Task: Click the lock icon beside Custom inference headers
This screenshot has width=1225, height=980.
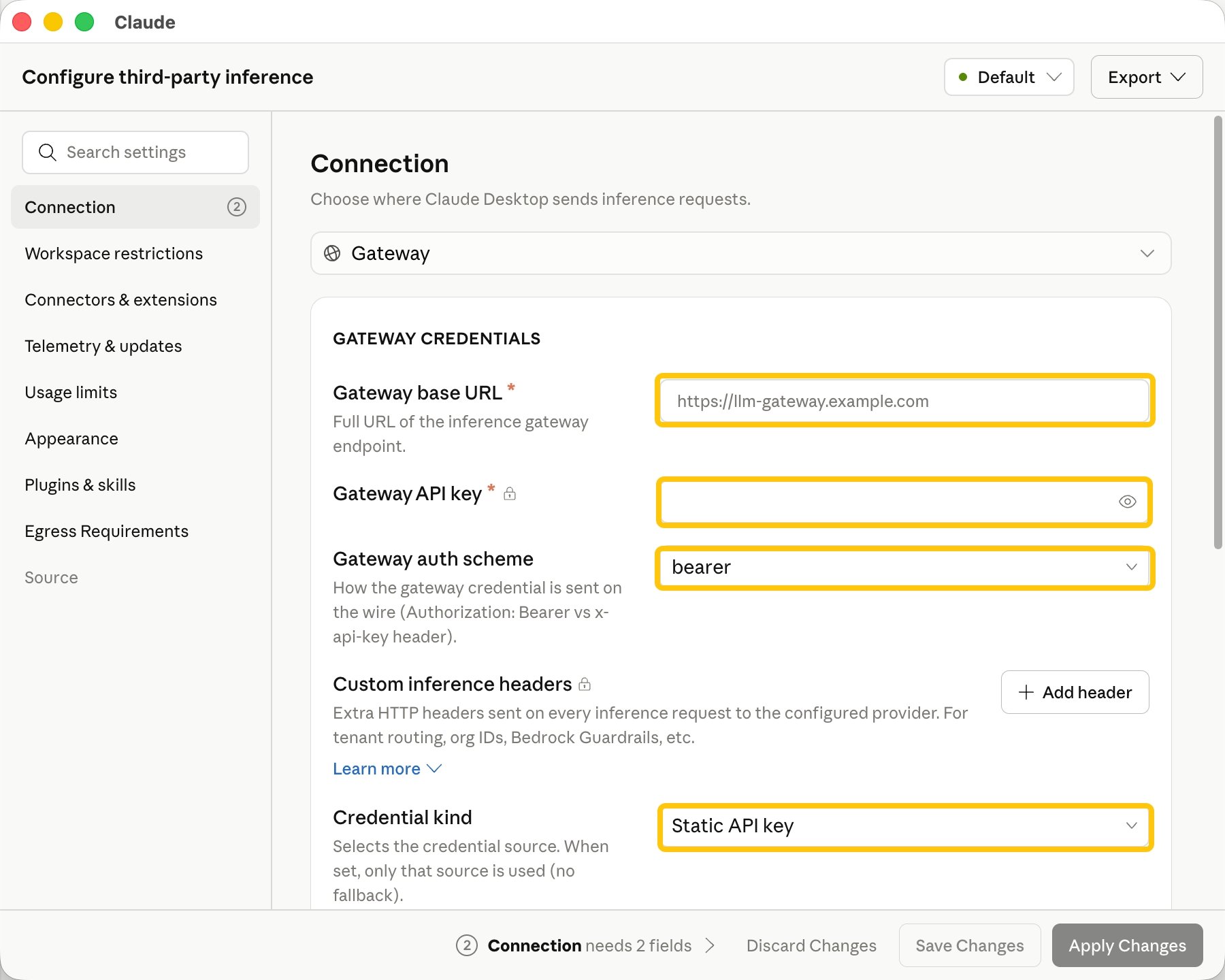Action: 585,684
